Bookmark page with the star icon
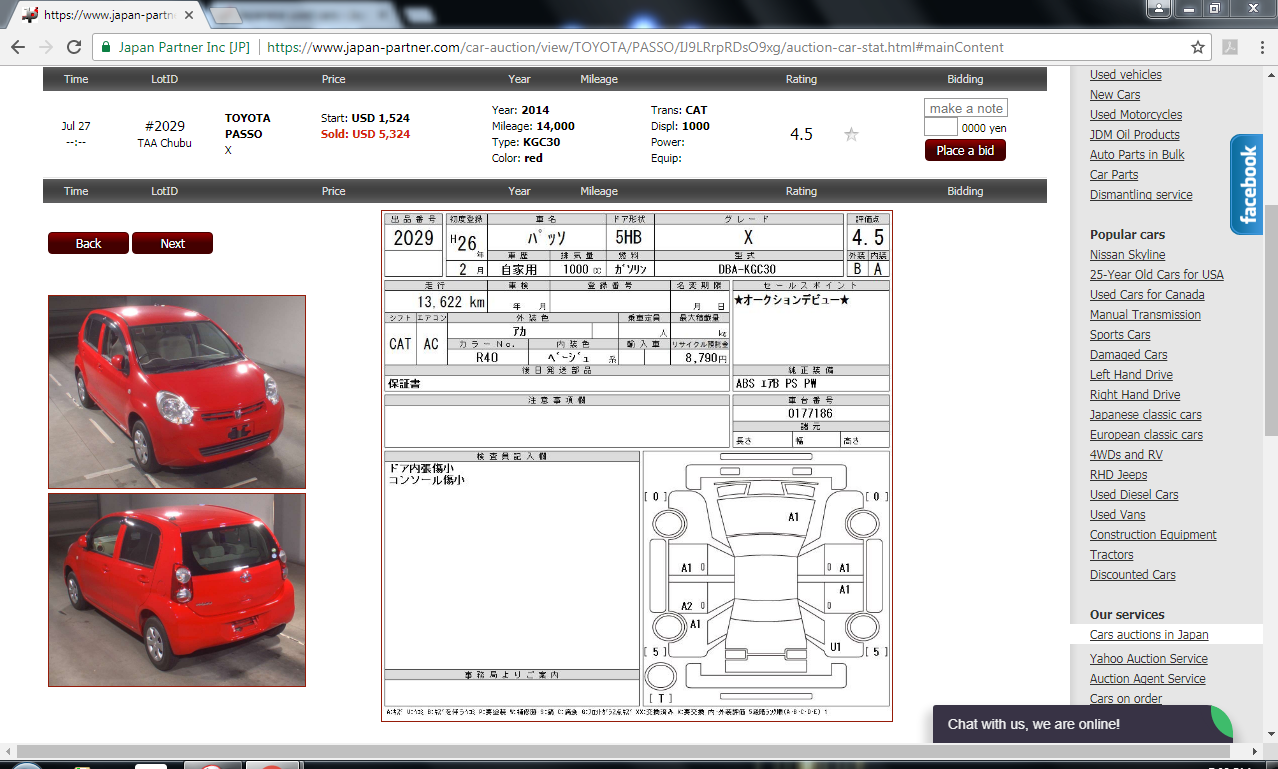The image size is (1278, 769). [1198, 47]
